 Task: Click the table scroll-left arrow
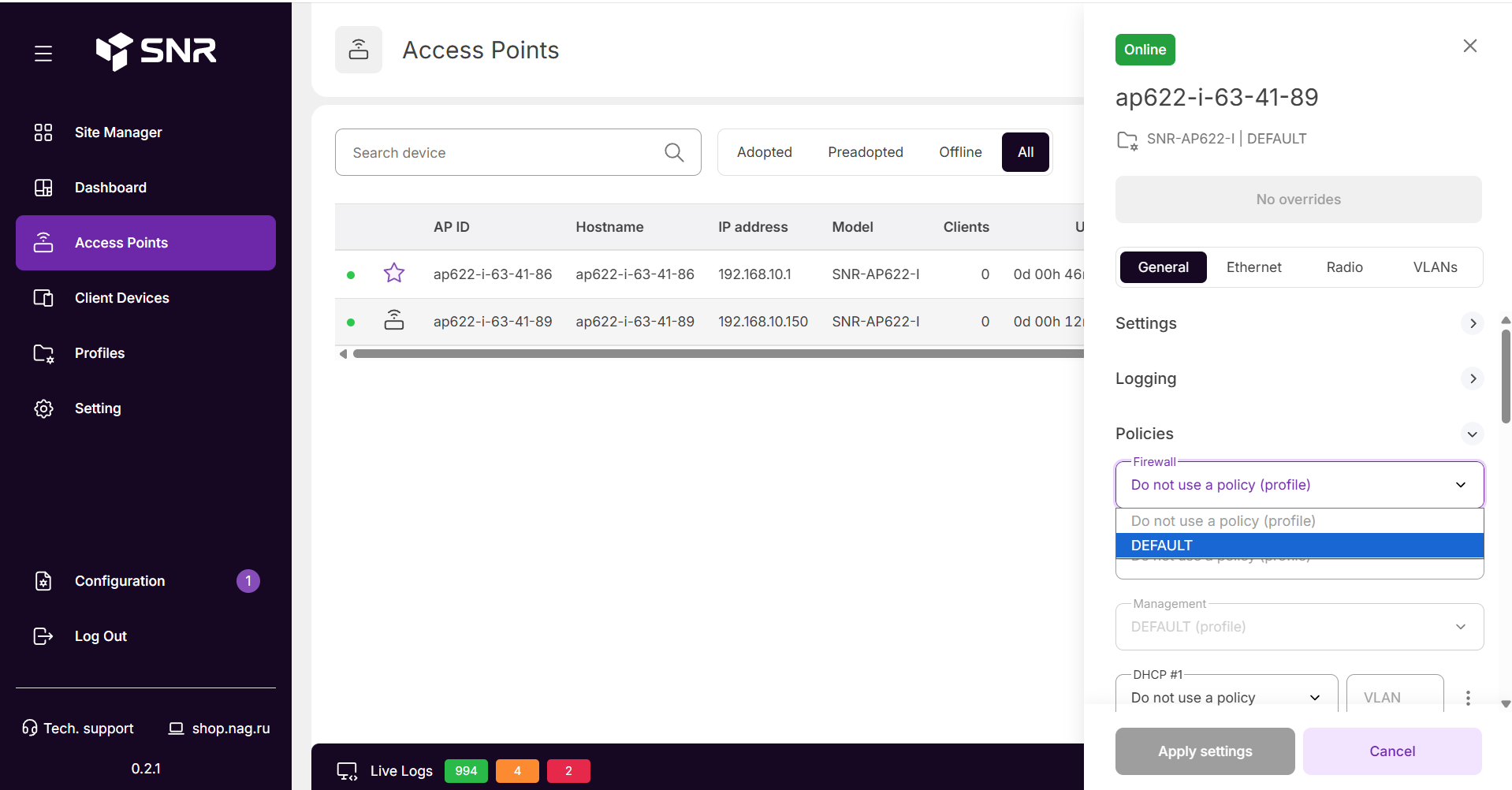click(x=343, y=354)
